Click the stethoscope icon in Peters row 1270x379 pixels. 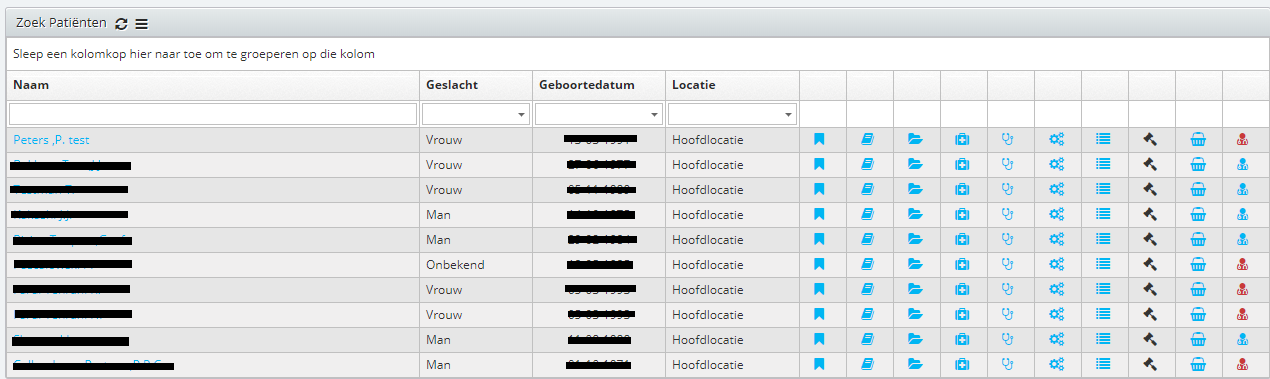tap(1008, 140)
